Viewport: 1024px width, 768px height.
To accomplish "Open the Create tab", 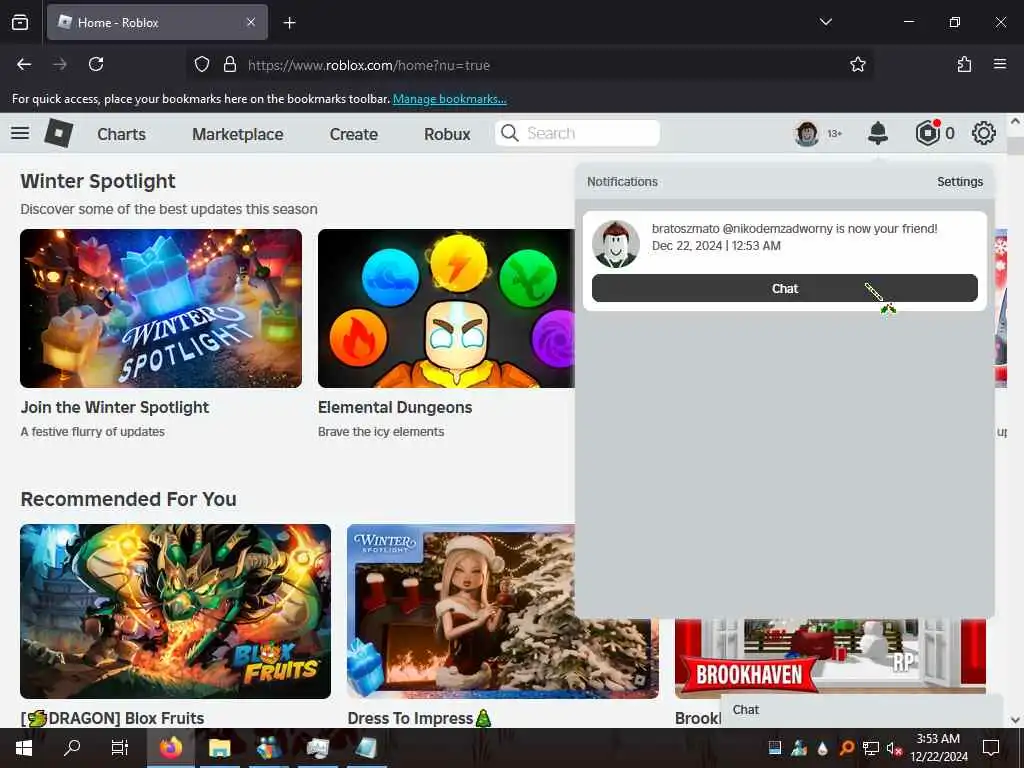I will pyautogui.click(x=353, y=134).
